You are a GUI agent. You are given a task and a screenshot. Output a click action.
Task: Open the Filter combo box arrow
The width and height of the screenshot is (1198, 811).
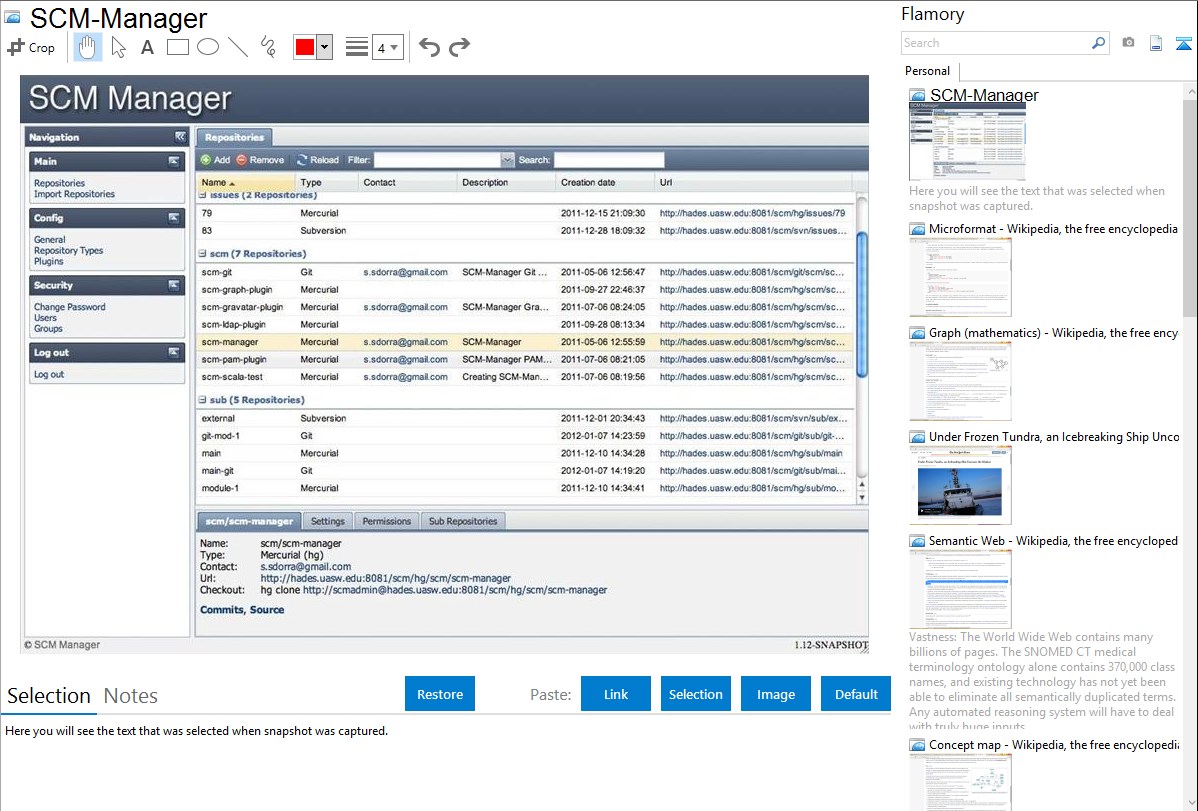point(507,160)
